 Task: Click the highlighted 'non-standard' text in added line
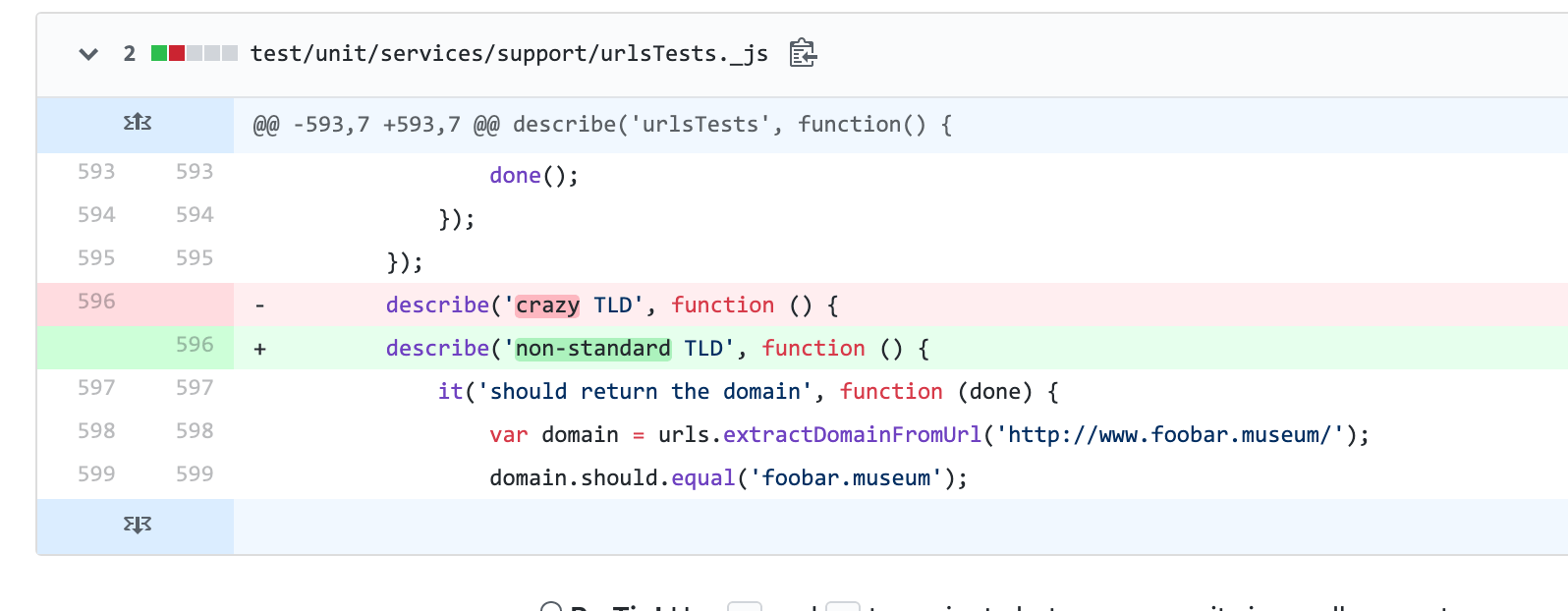[592, 349]
